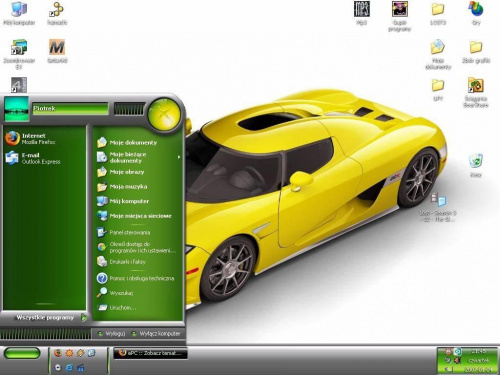Image resolution: width=500 pixels, height=375 pixels.
Task: Switch to ePC Firefox taskbar window
Action: pos(150,353)
